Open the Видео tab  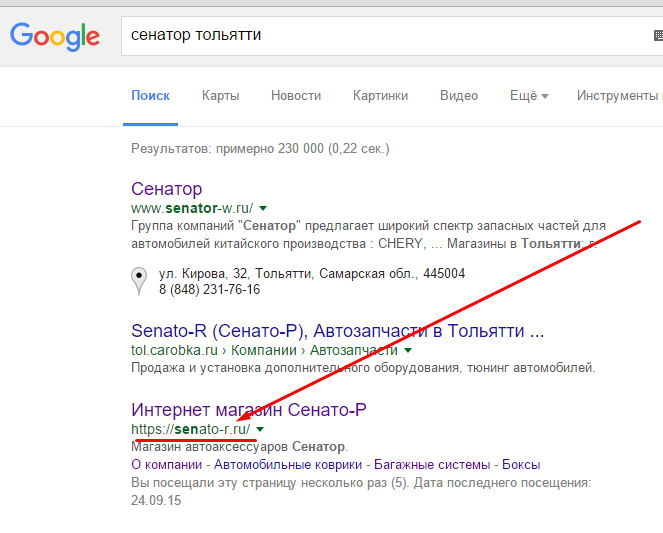click(x=459, y=96)
